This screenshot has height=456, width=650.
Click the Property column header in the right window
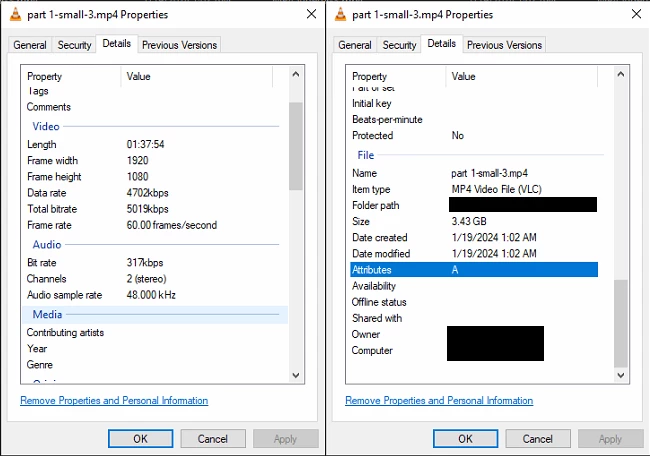pyautogui.click(x=396, y=76)
